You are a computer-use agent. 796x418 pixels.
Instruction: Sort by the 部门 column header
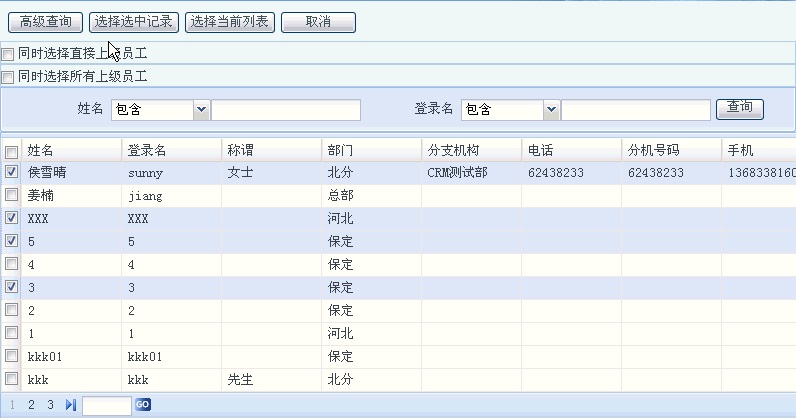(340, 150)
